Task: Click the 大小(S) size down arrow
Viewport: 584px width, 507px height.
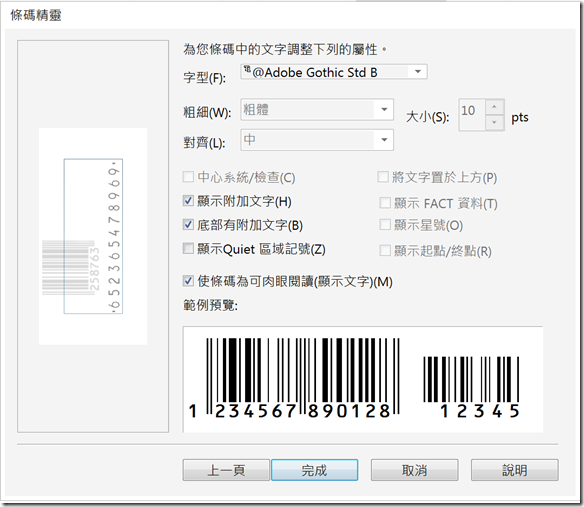Action: pos(494,122)
